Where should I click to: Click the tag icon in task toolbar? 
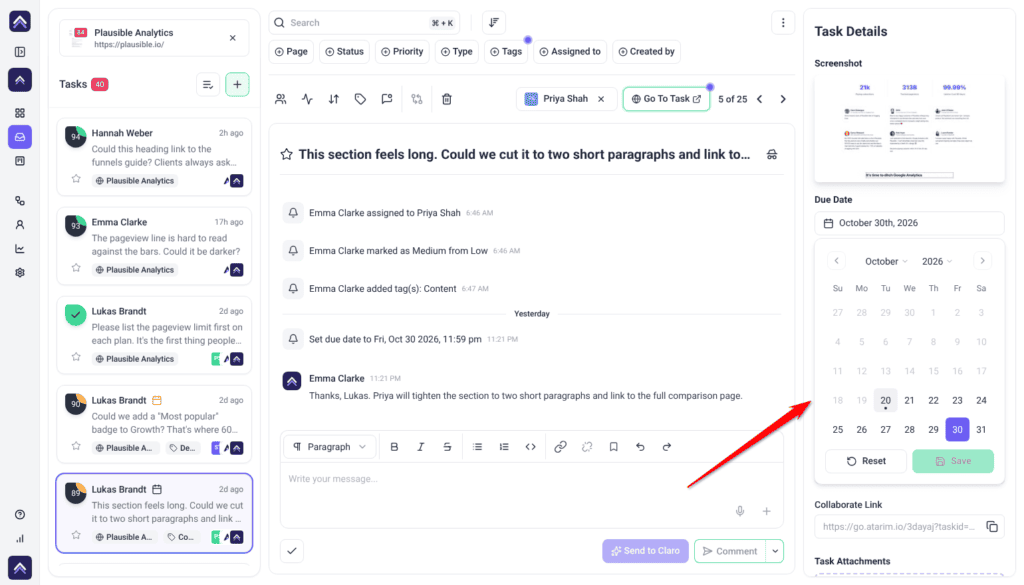point(360,99)
